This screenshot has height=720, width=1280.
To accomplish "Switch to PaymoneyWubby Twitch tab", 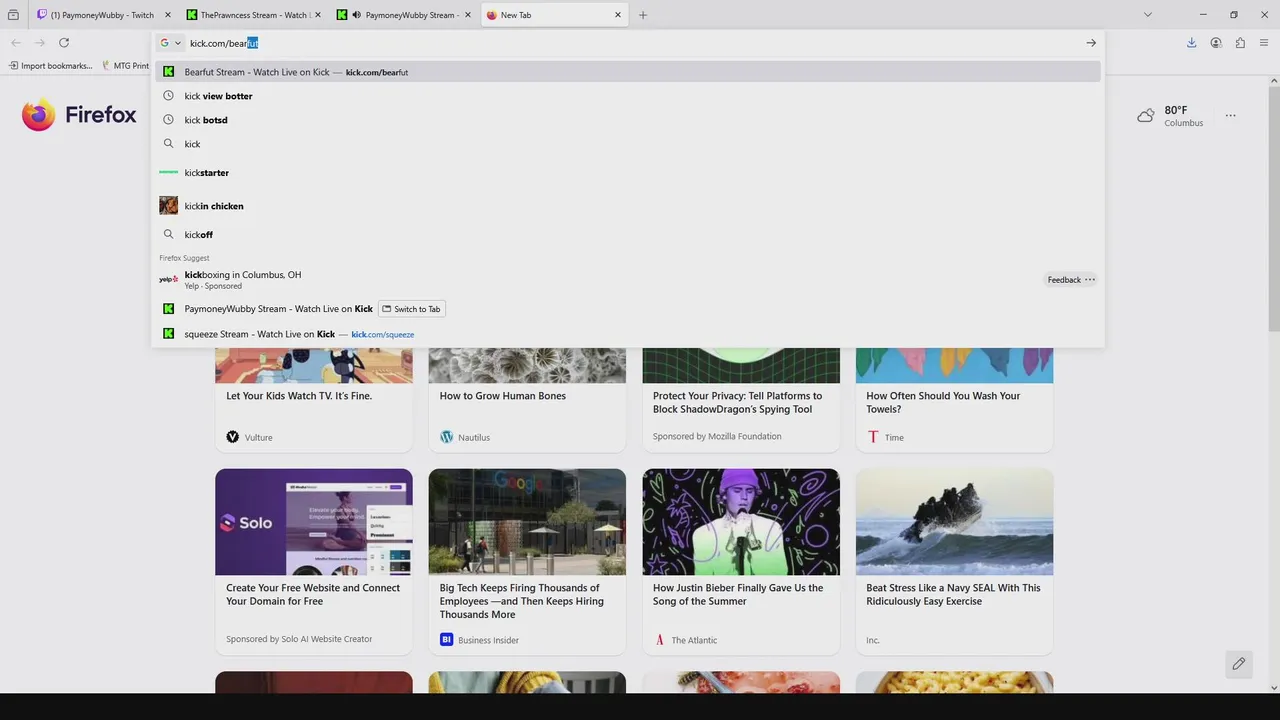I will (103, 15).
